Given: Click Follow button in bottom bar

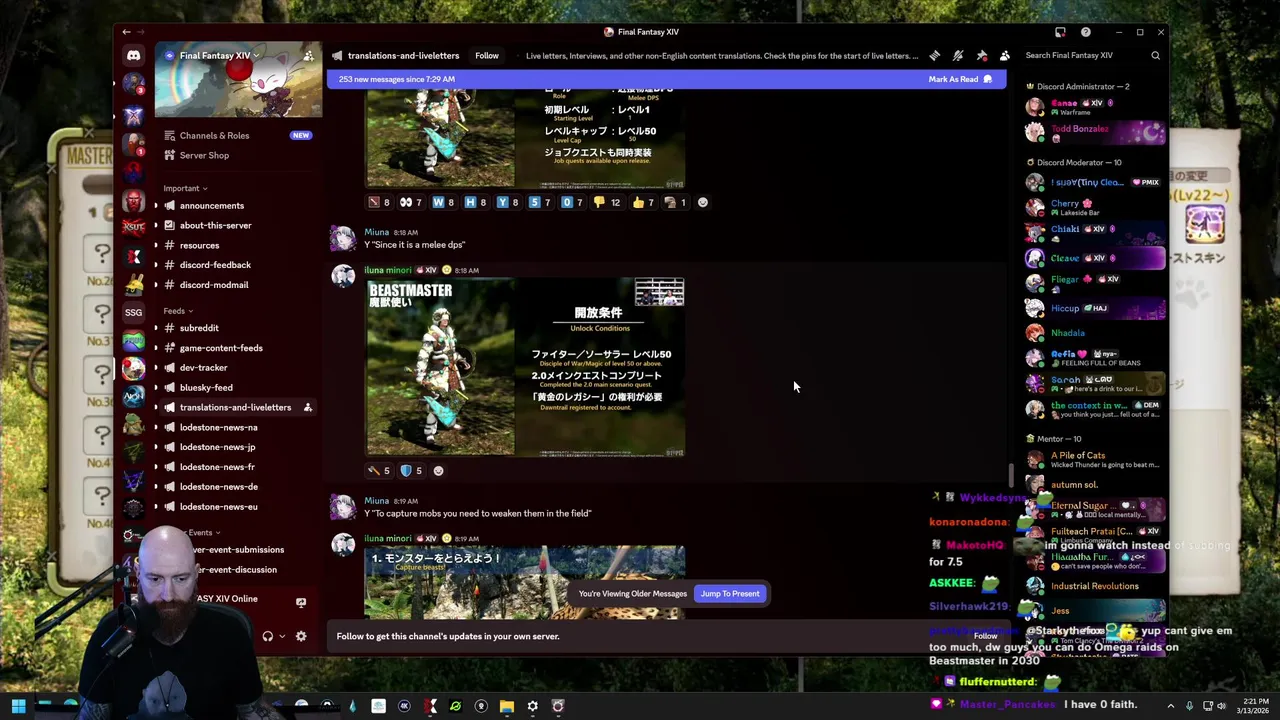Looking at the screenshot, I should click(x=985, y=636).
